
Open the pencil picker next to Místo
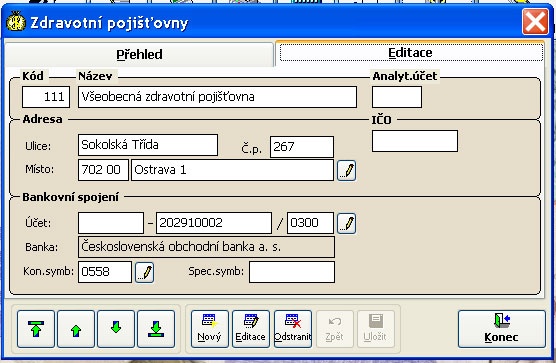point(346,171)
